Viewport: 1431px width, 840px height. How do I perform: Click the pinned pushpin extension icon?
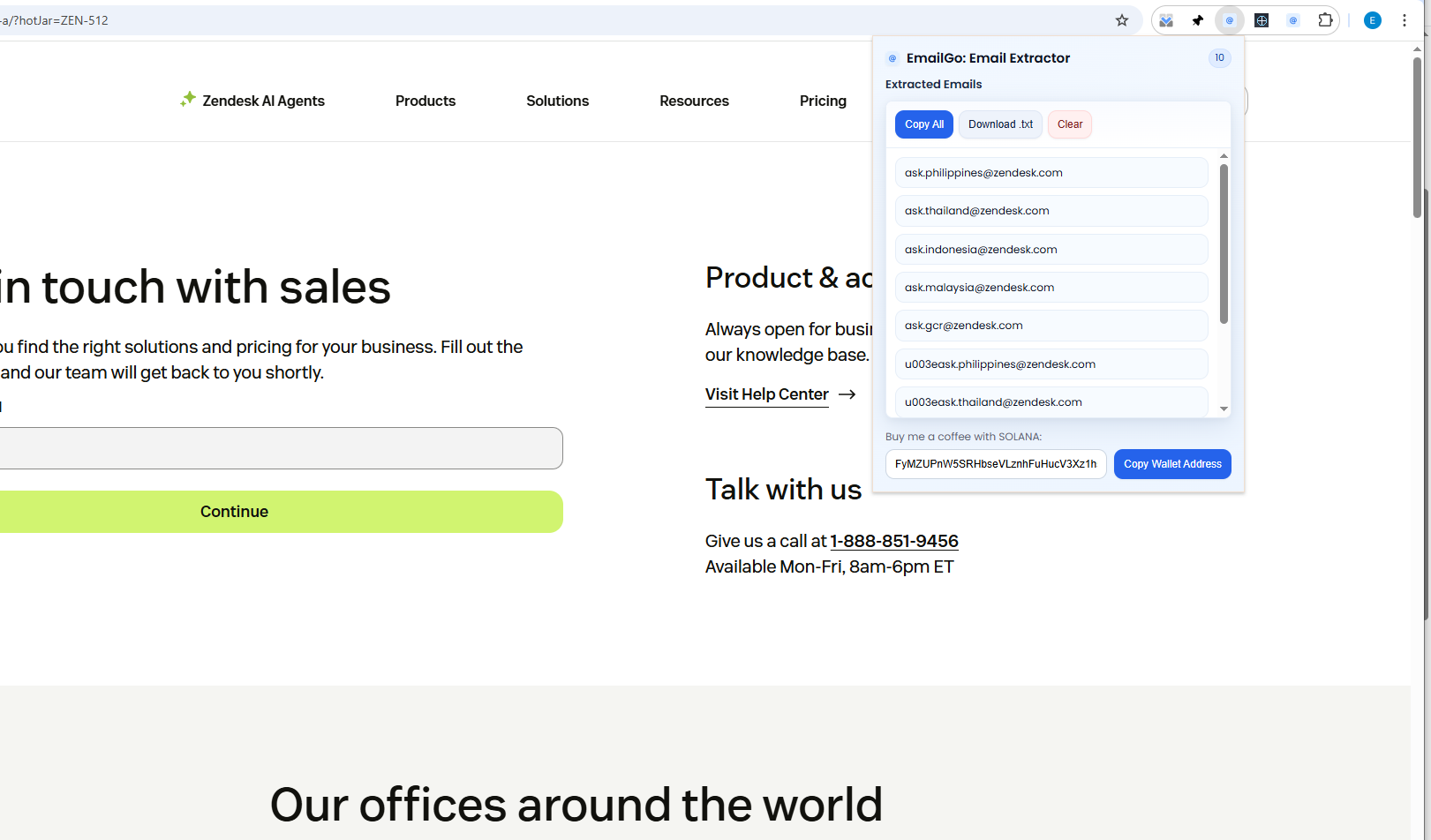click(1197, 20)
